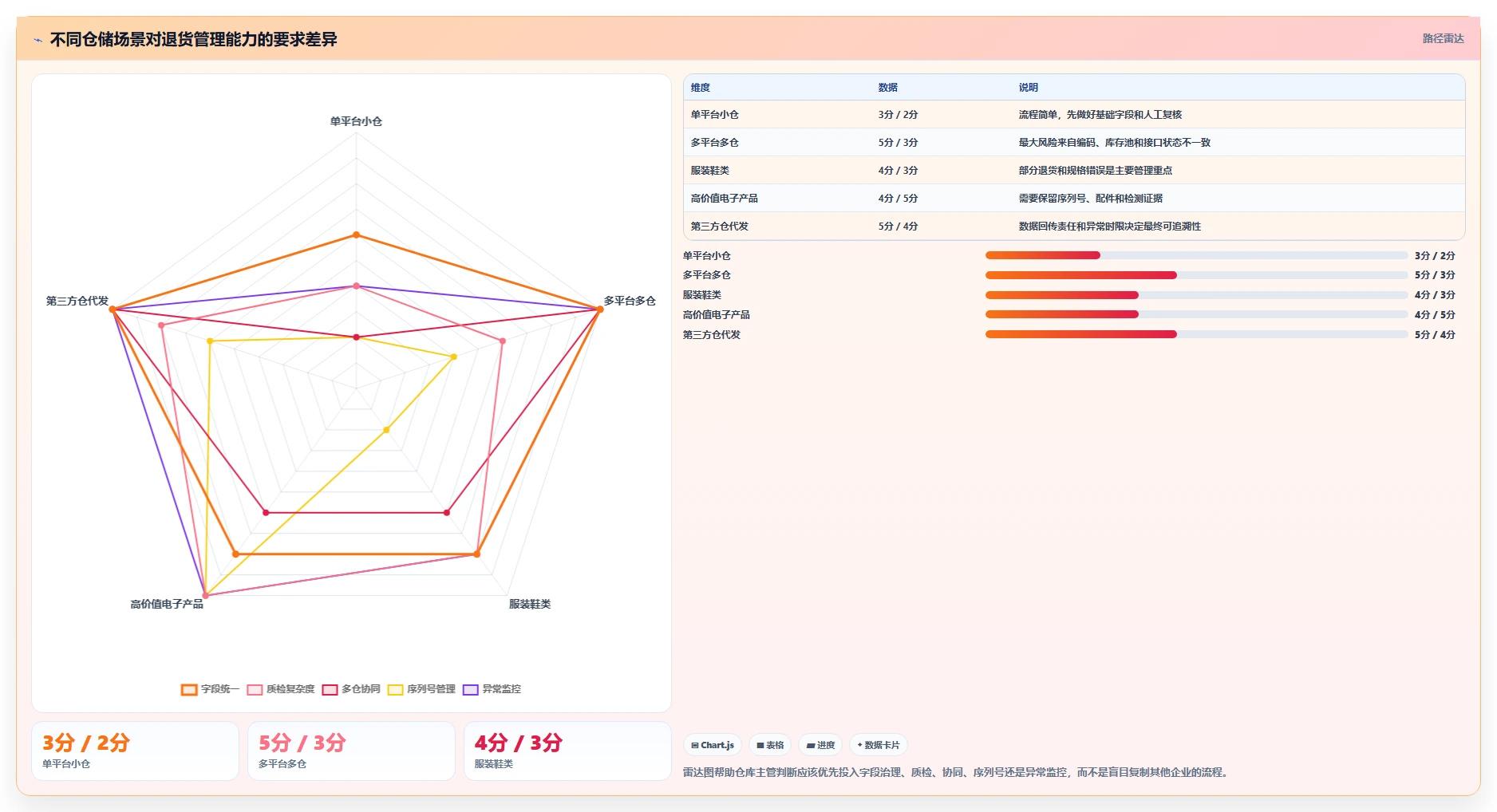Hide the 异常监控 series via its legend label
The height and width of the screenshot is (812, 1497).
[x=501, y=689]
